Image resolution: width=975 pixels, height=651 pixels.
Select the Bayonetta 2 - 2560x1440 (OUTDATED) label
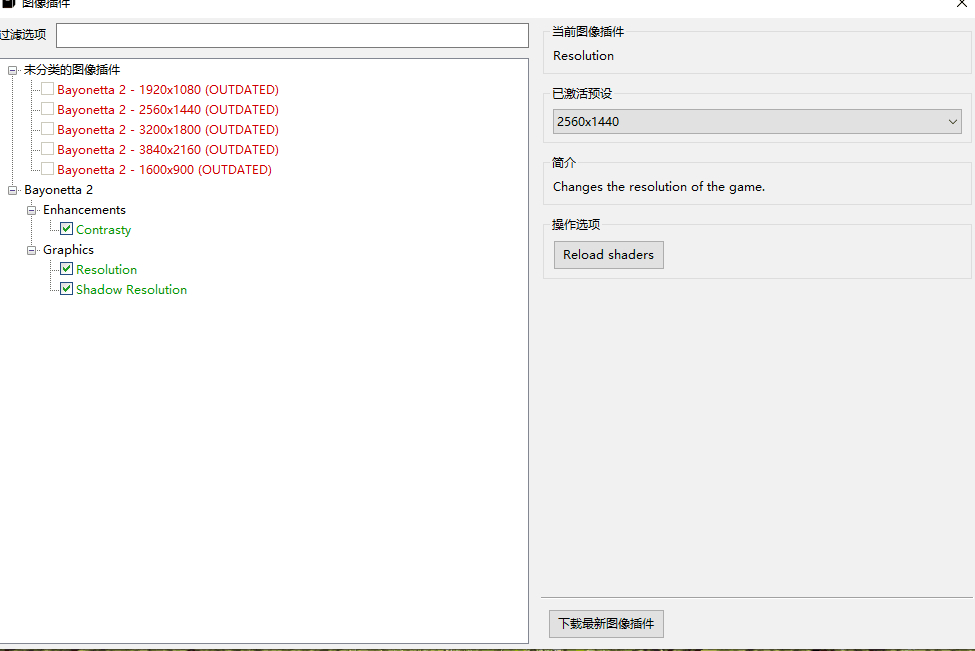click(x=168, y=109)
